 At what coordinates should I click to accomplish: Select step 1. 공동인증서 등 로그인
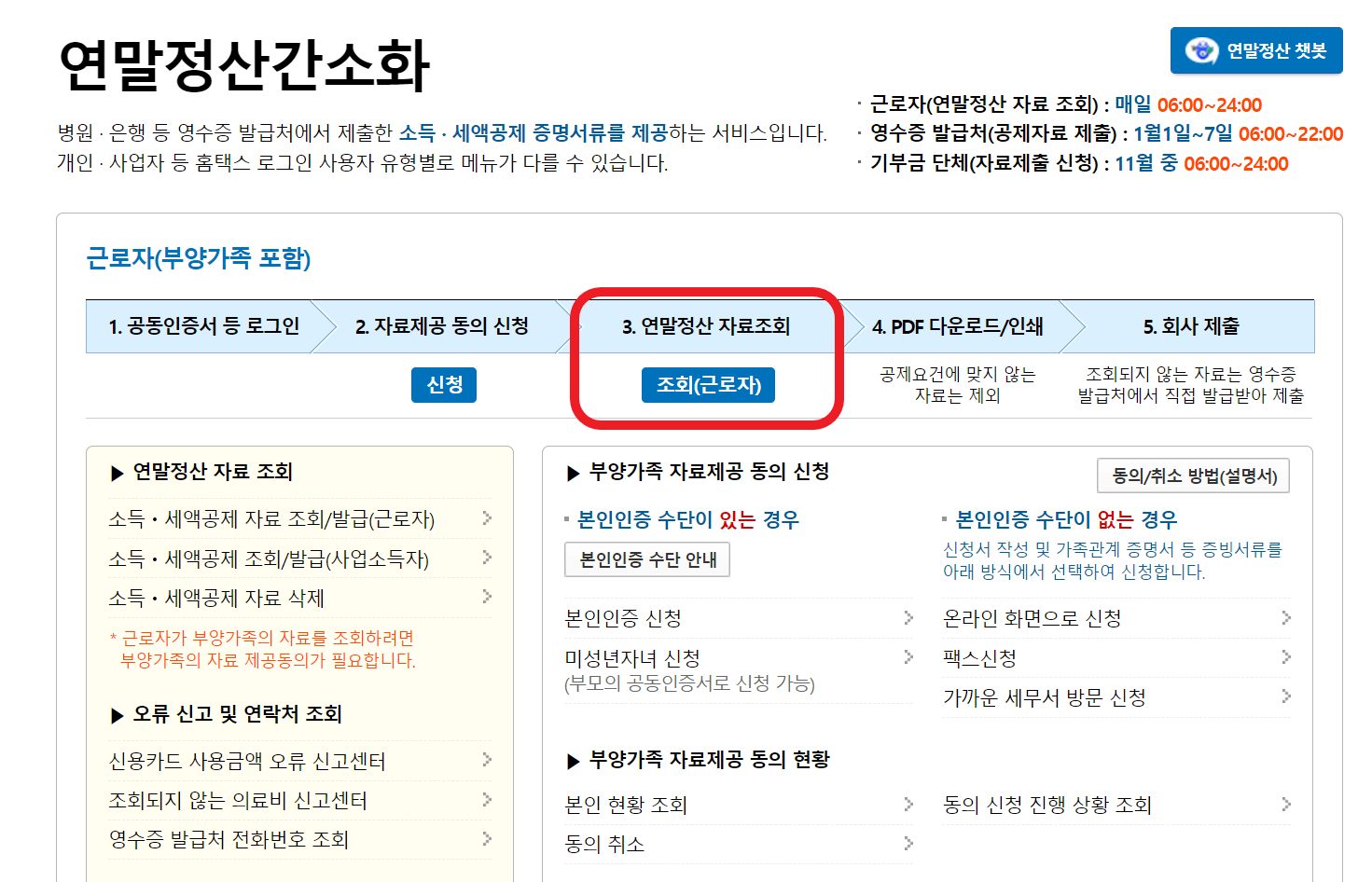pyautogui.click(x=203, y=326)
